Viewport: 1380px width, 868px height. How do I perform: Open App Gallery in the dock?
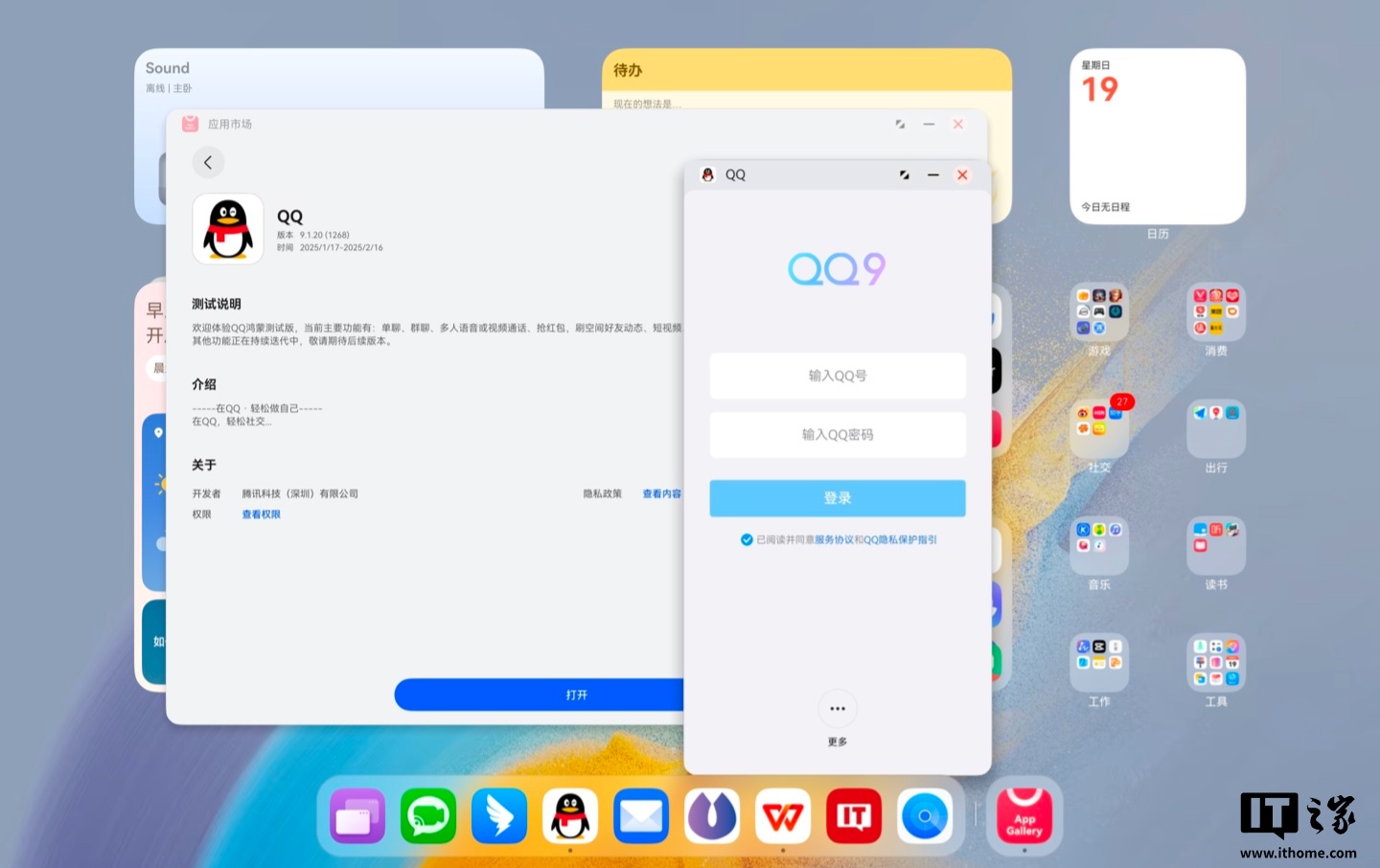(x=1024, y=816)
